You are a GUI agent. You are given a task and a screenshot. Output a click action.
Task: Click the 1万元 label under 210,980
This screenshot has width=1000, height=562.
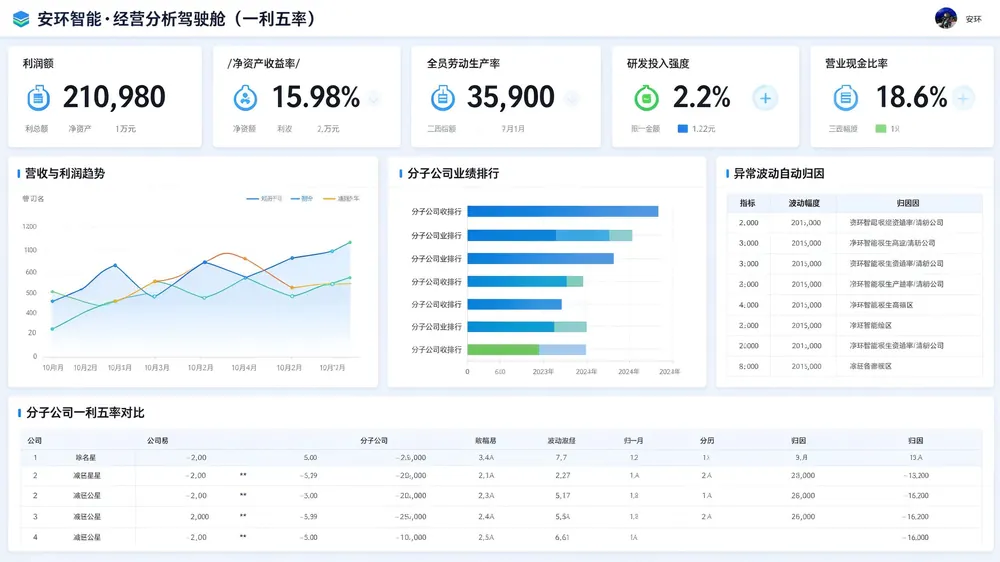point(126,129)
